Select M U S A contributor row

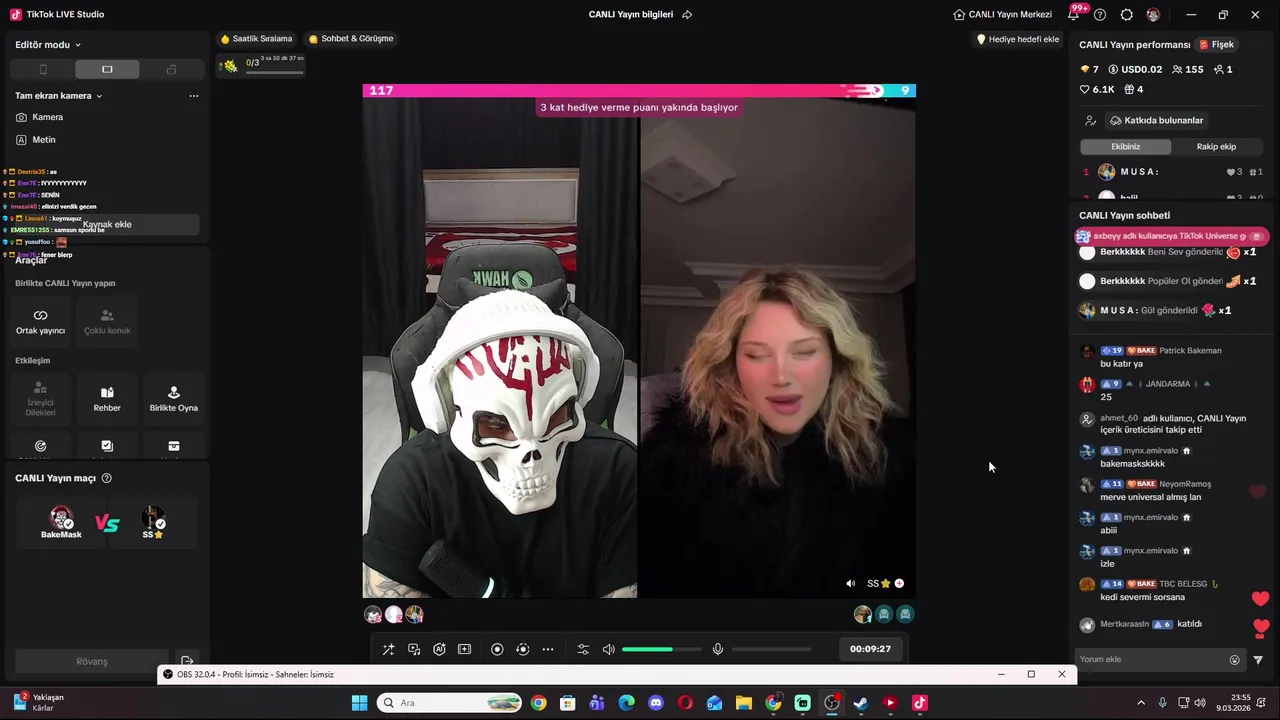(x=1173, y=172)
